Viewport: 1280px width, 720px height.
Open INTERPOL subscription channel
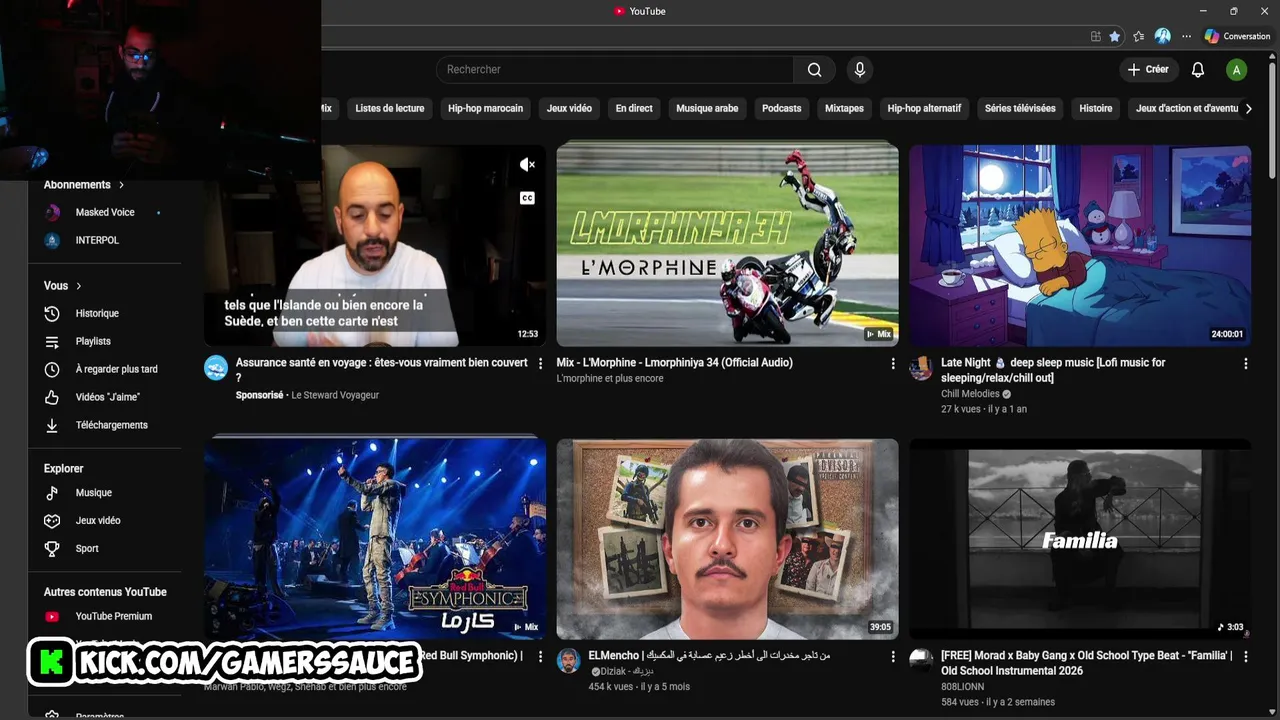tap(96, 240)
